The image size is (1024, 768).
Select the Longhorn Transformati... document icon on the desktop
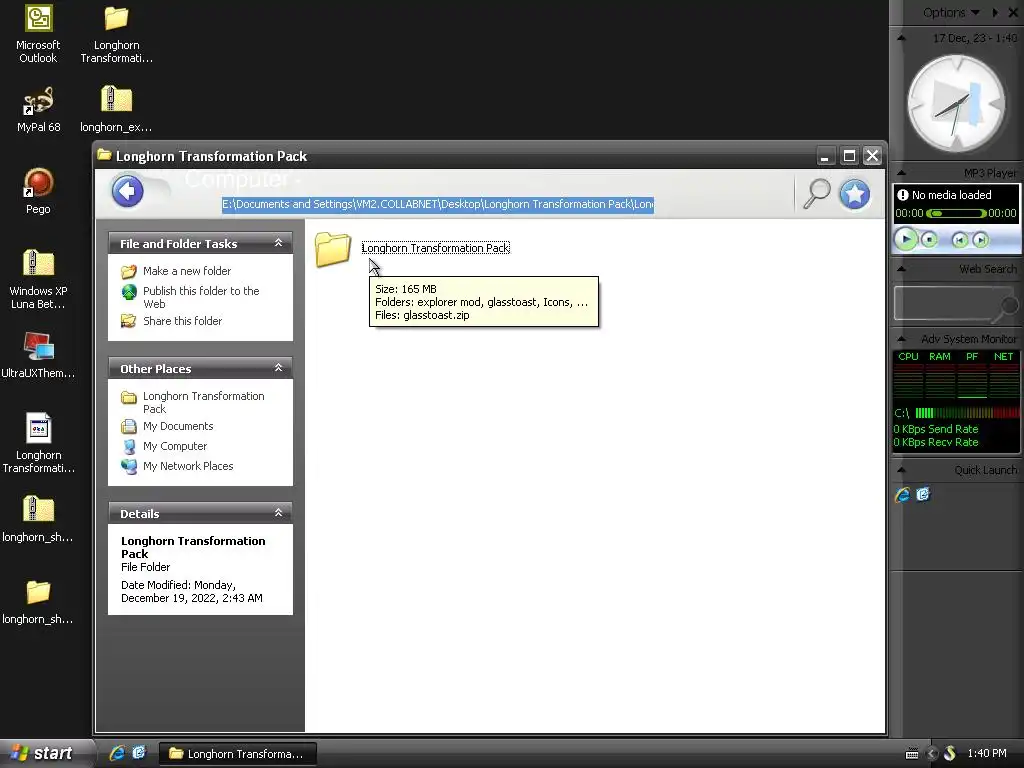click(38, 428)
